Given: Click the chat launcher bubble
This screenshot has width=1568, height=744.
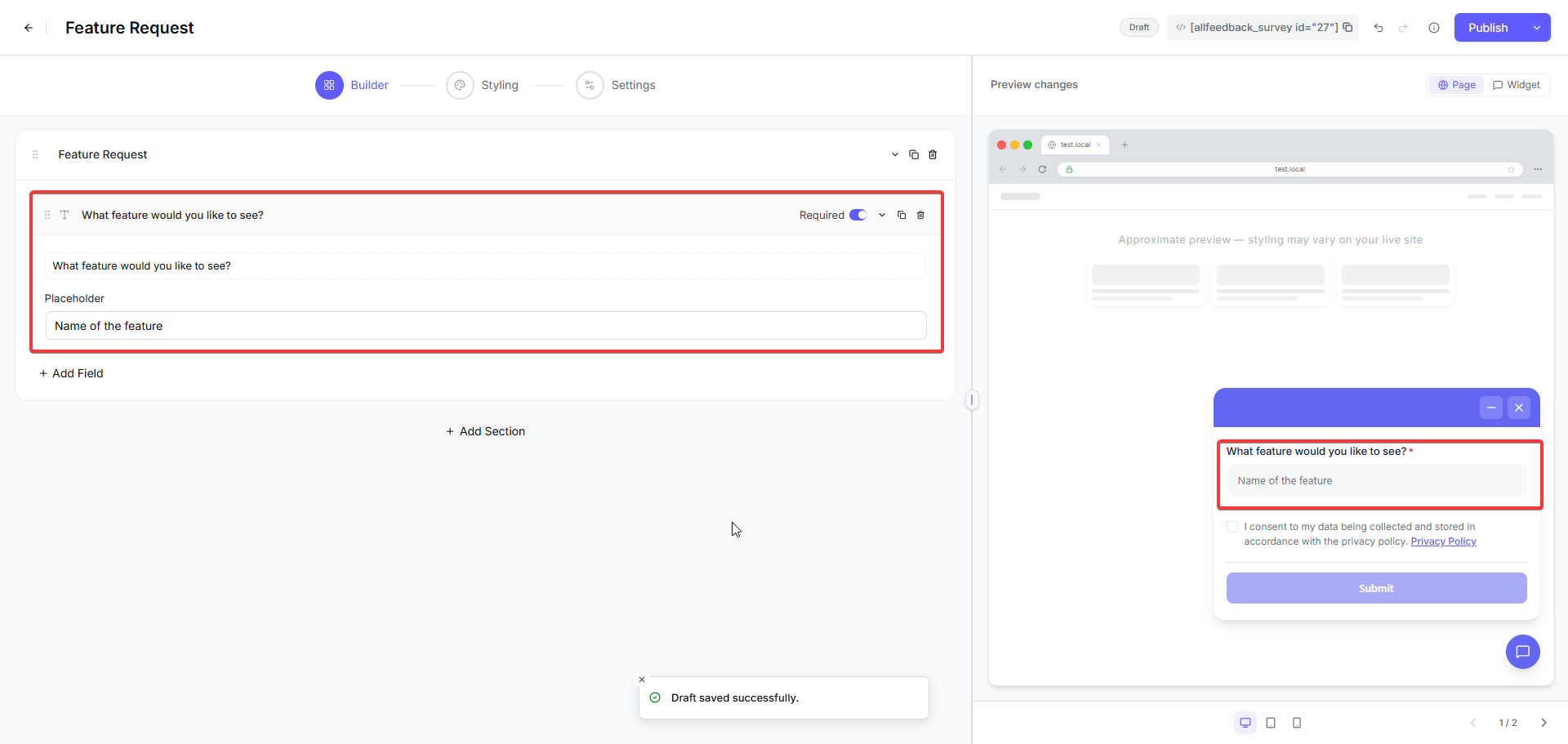Looking at the screenshot, I should (1523, 652).
